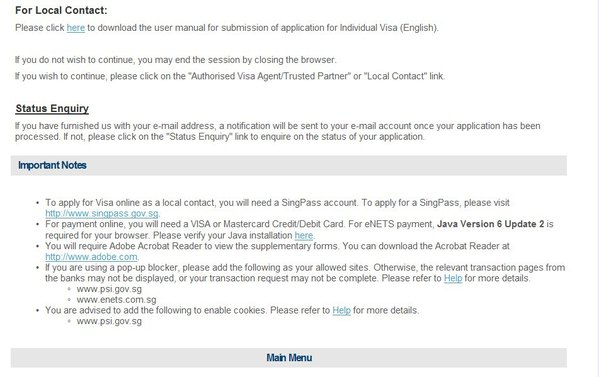Open Help link in pop-up blocker note
The image size is (599, 377).
[x=453, y=278]
